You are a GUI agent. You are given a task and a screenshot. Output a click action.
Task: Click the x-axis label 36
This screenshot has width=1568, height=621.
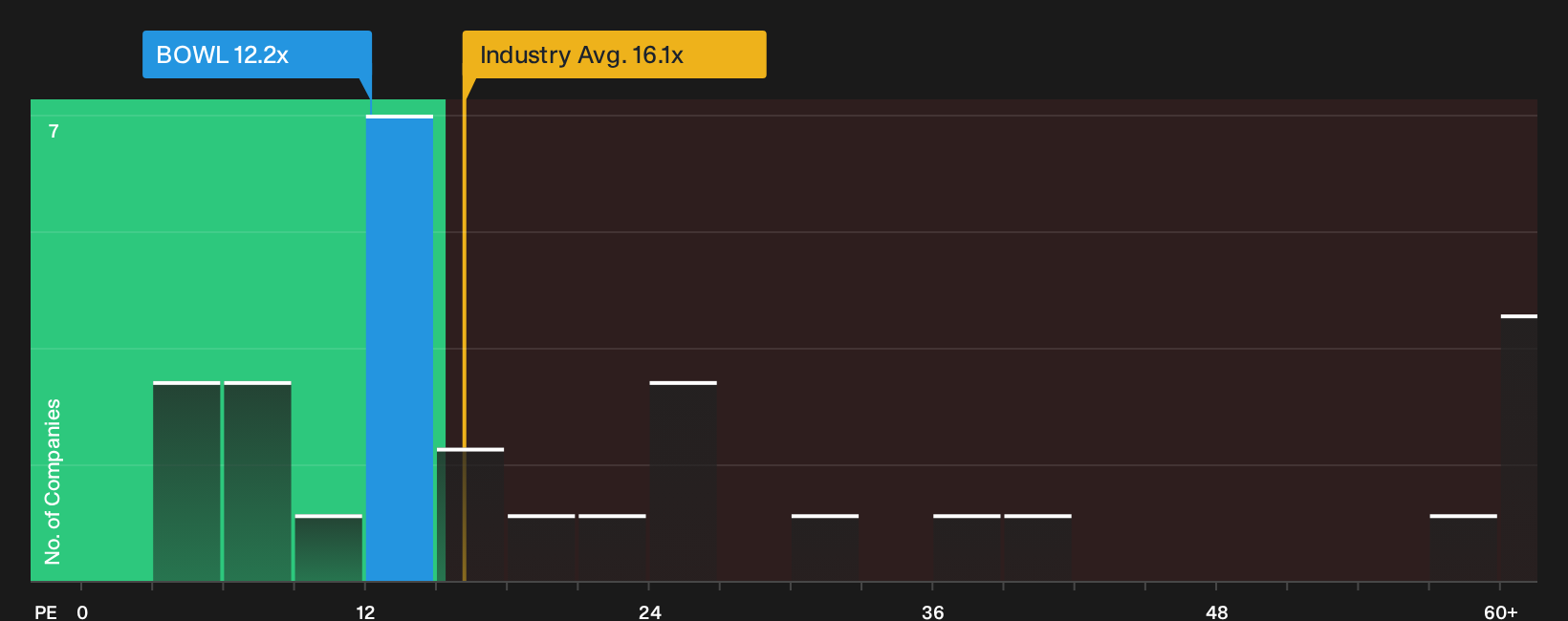pos(933,612)
